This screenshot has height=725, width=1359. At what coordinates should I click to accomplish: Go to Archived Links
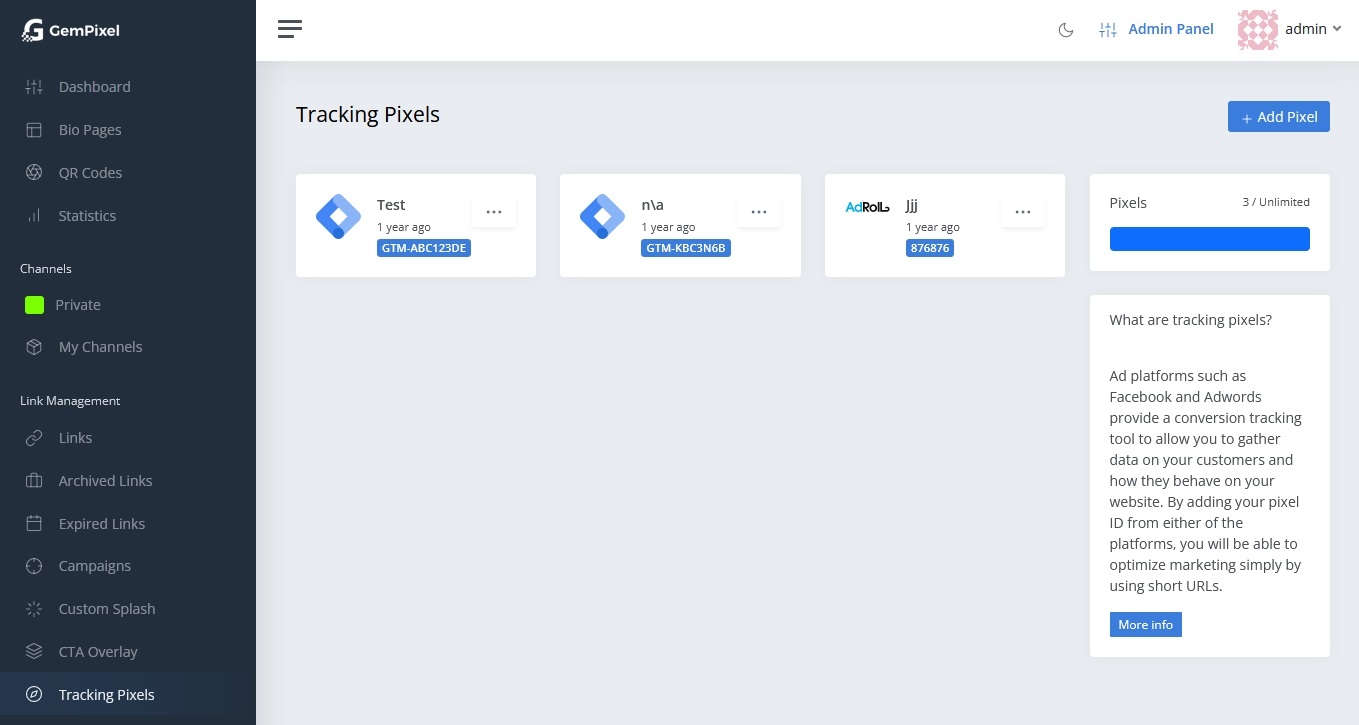tap(105, 480)
